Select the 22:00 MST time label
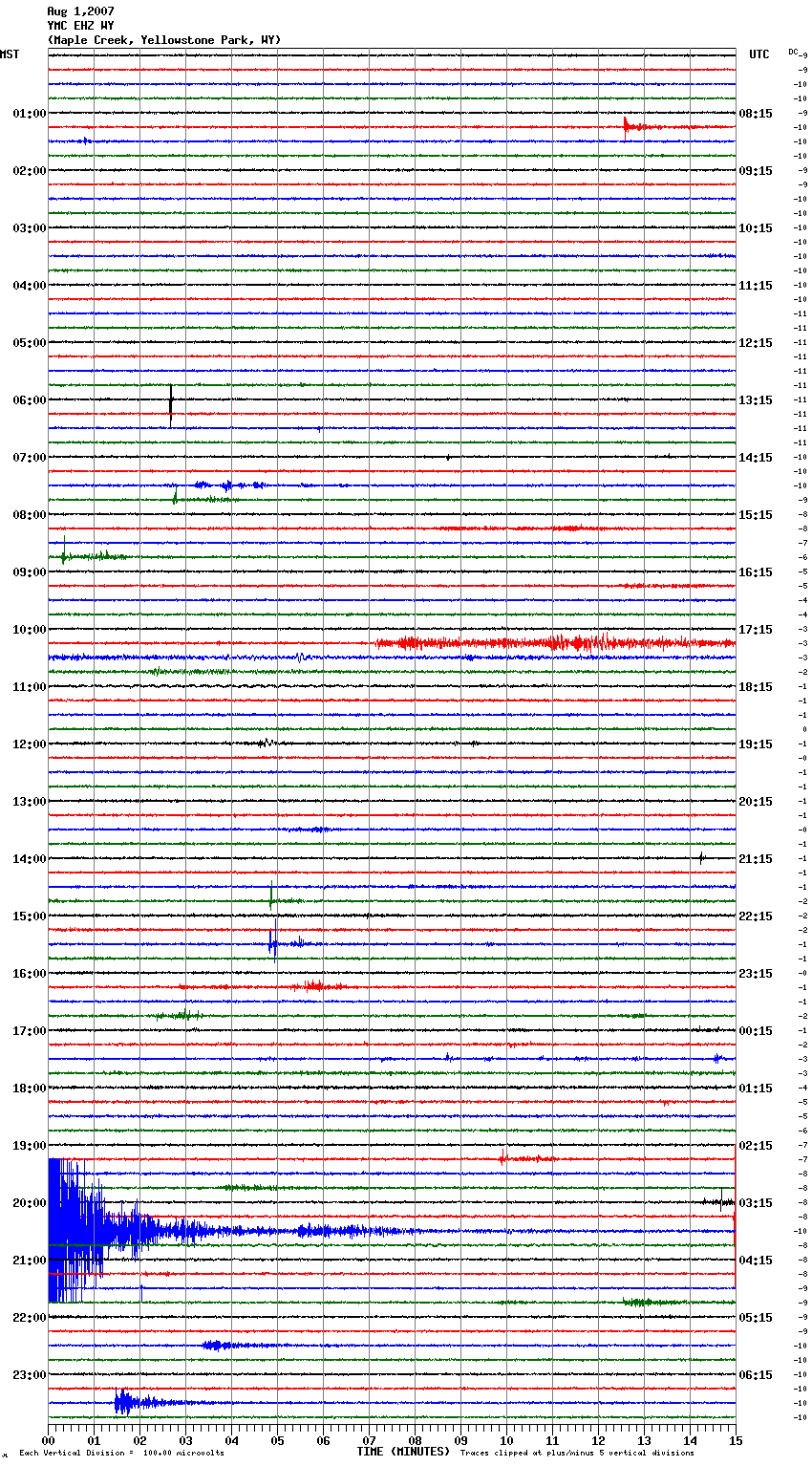The image size is (812, 1466). point(30,1318)
